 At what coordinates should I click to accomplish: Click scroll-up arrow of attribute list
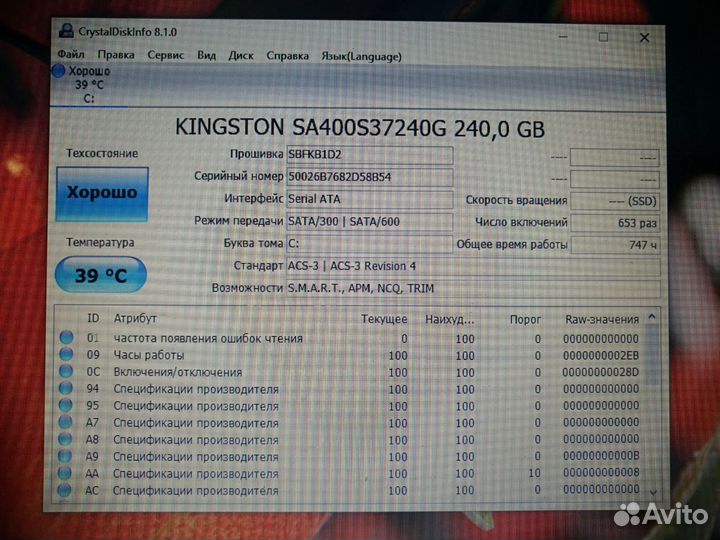(652, 317)
